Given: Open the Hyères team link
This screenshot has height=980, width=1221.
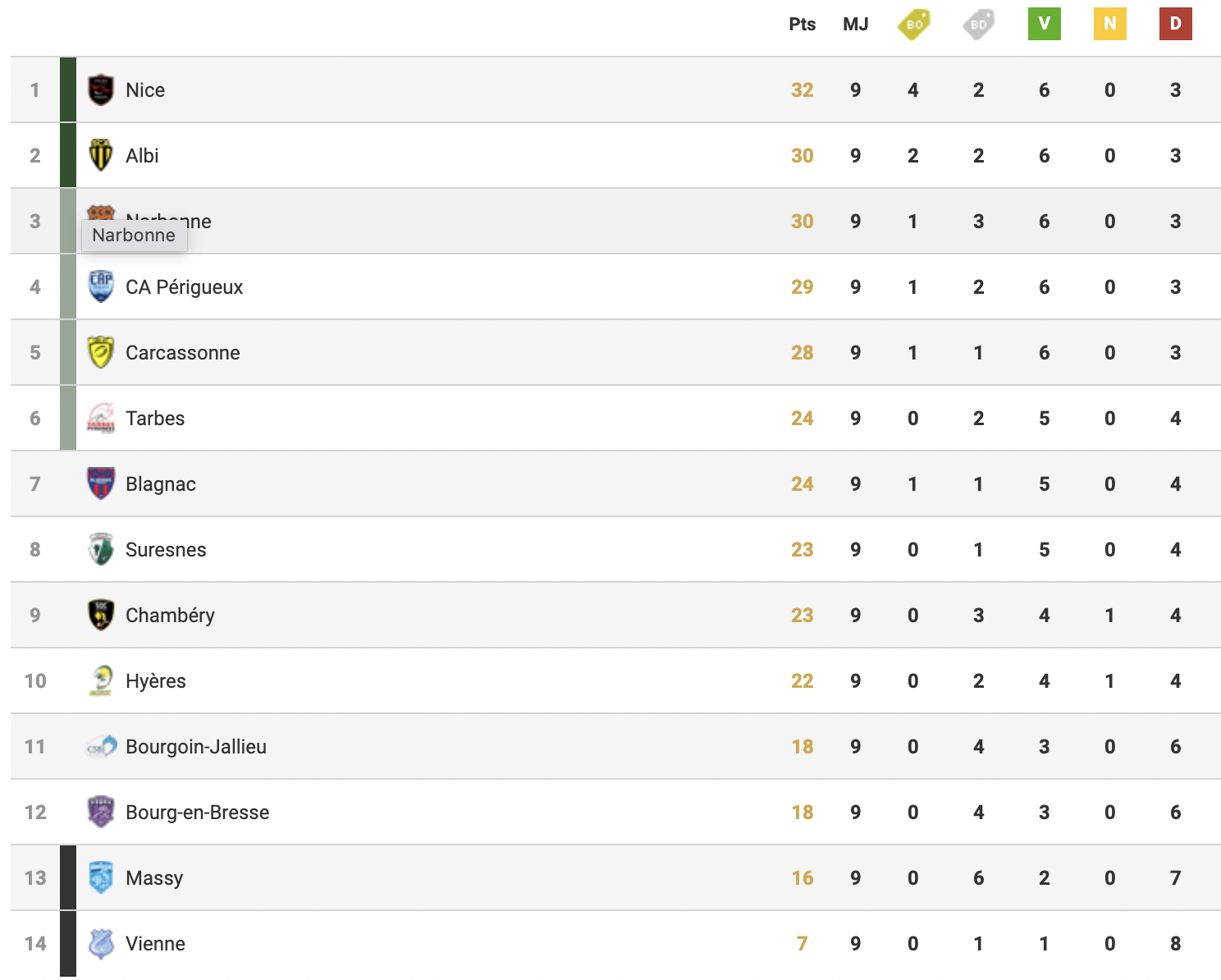Looking at the screenshot, I should tap(156, 680).
